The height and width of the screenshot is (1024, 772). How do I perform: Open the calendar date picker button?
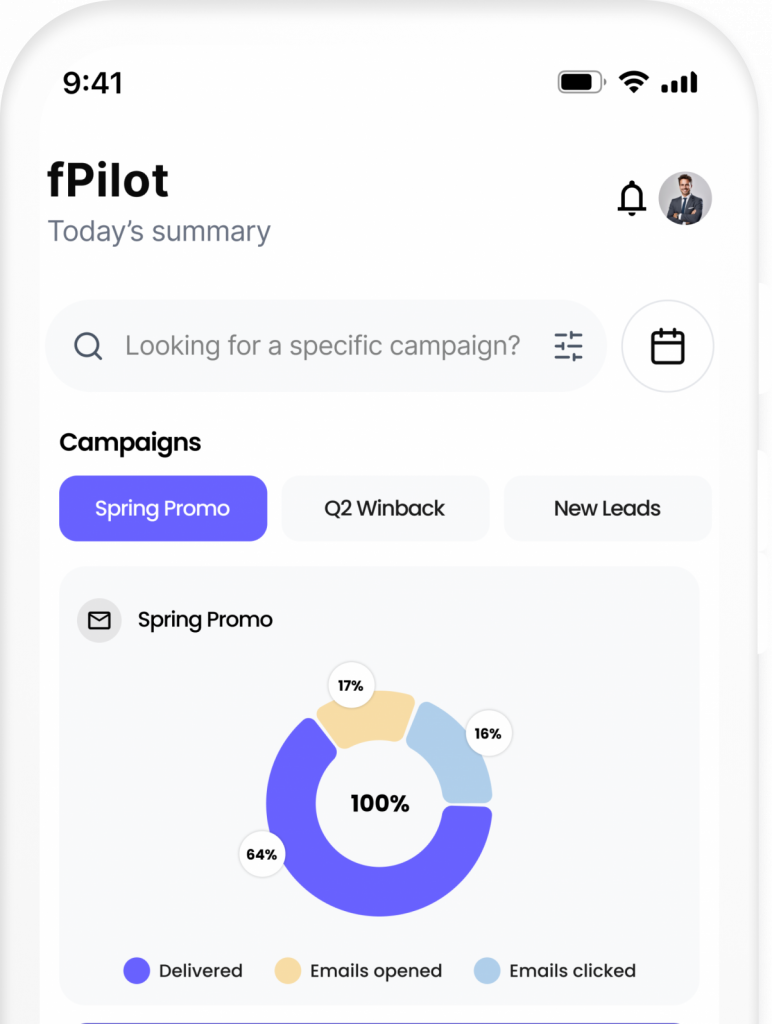coord(667,346)
